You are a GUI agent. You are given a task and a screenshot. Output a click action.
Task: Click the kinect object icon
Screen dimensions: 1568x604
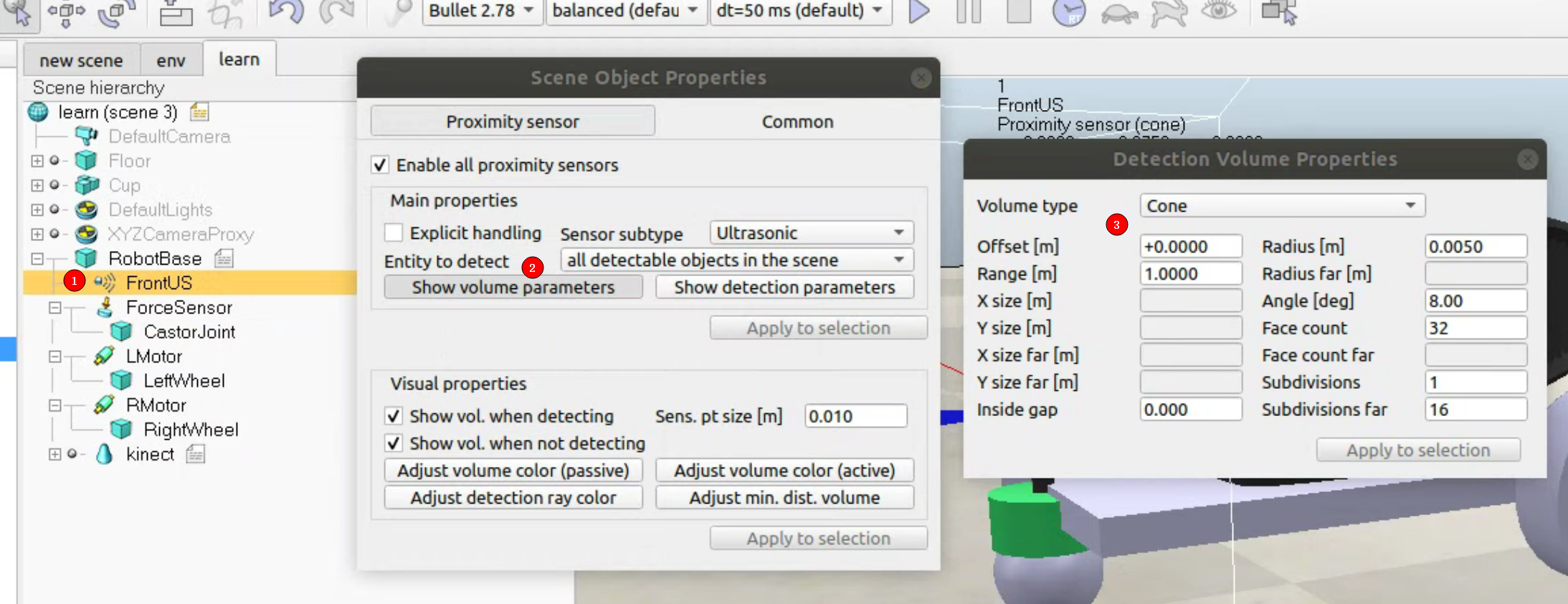click(x=105, y=454)
